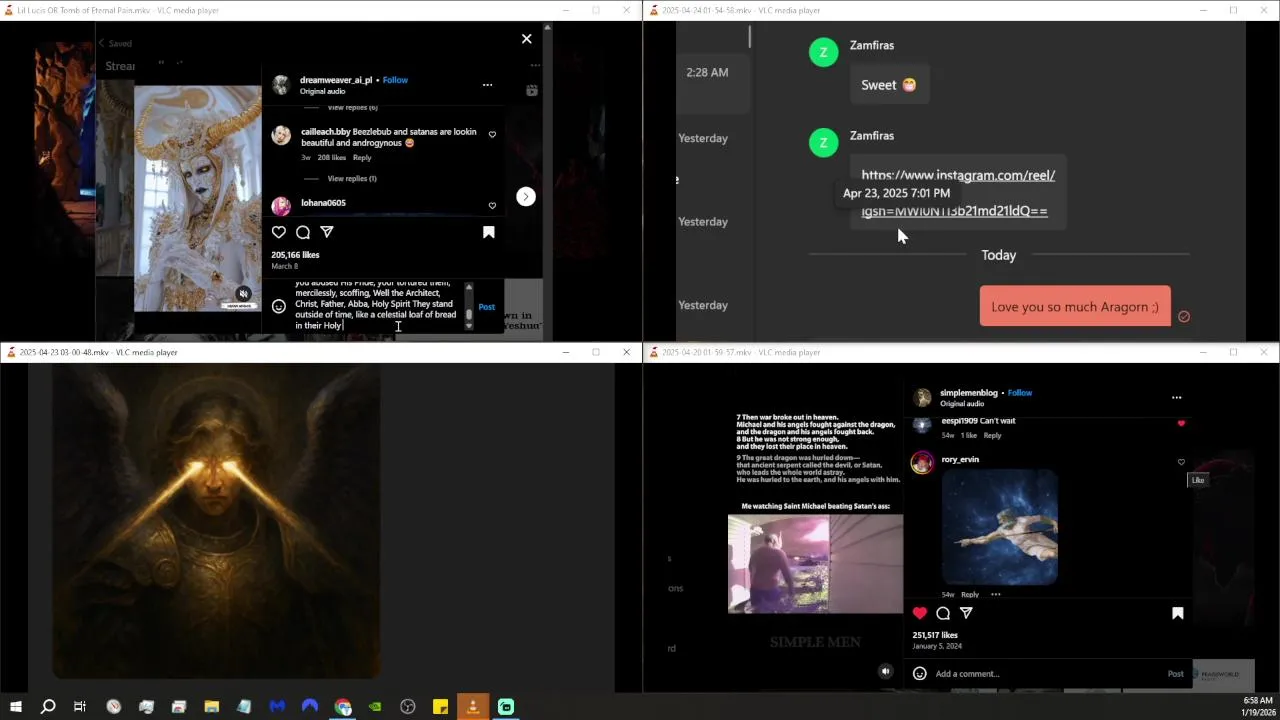Open Google Chrome from taskbar

coord(343,707)
